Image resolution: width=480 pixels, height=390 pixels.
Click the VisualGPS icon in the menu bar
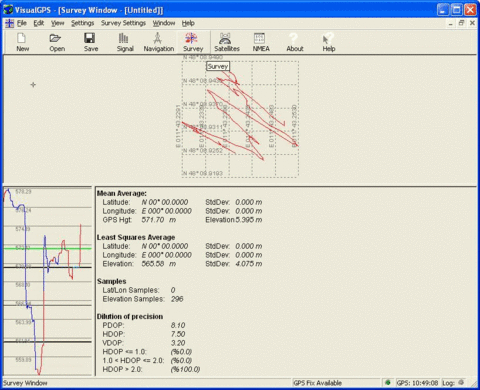point(9,23)
